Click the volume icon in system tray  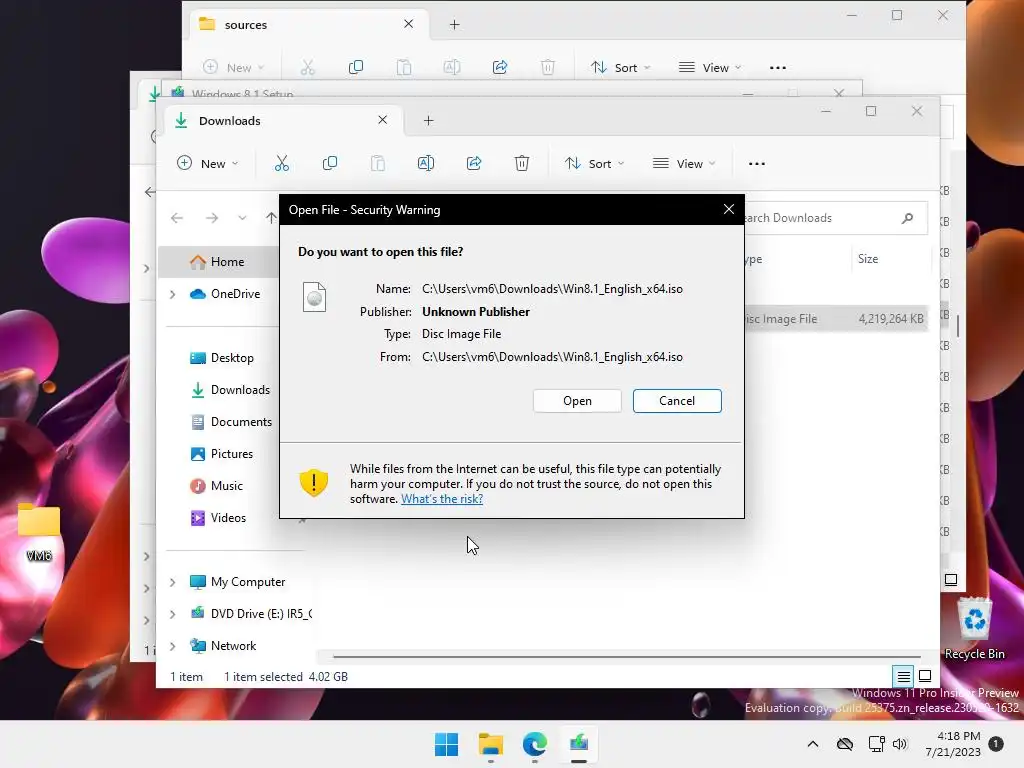tap(900, 744)
